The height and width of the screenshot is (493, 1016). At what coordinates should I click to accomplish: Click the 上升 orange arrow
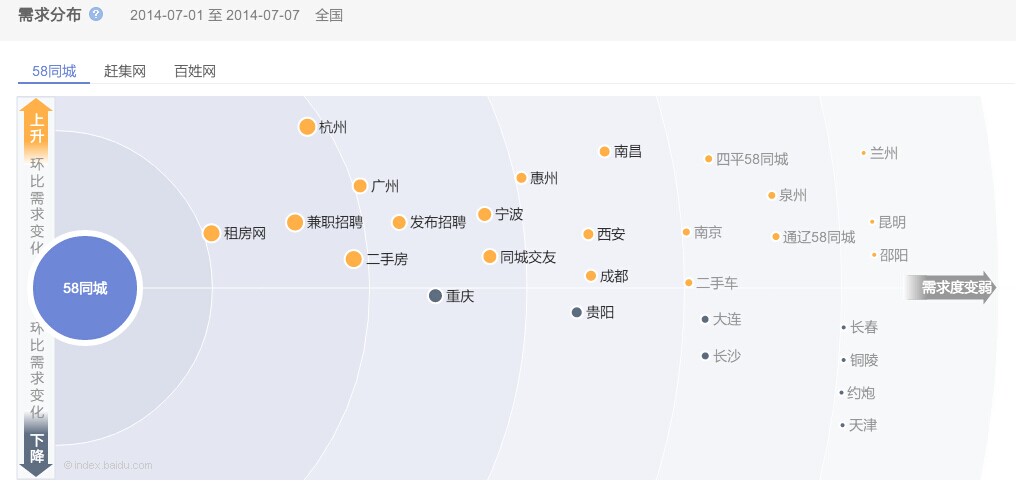(x=37, y=128)
